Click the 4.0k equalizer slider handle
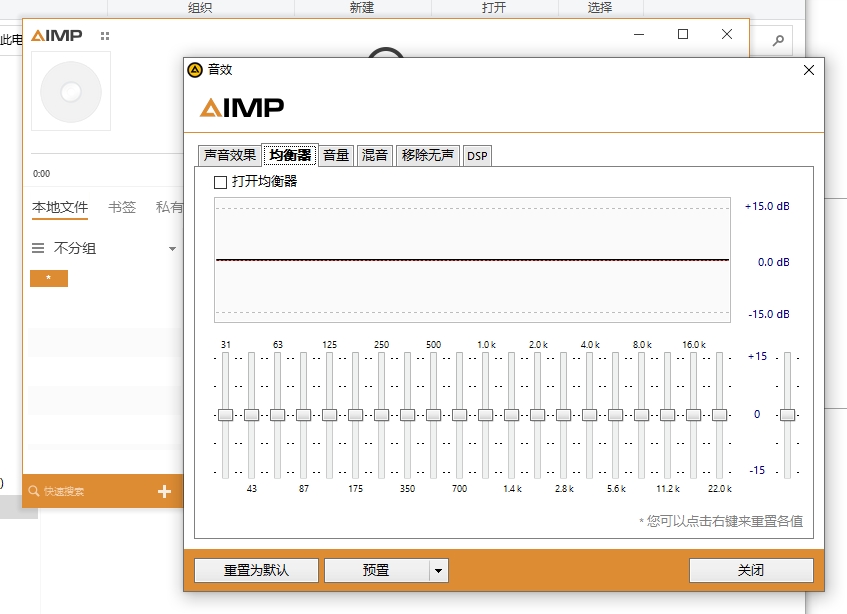This screenshot has height=614, width=847. [x=589, y=415]
